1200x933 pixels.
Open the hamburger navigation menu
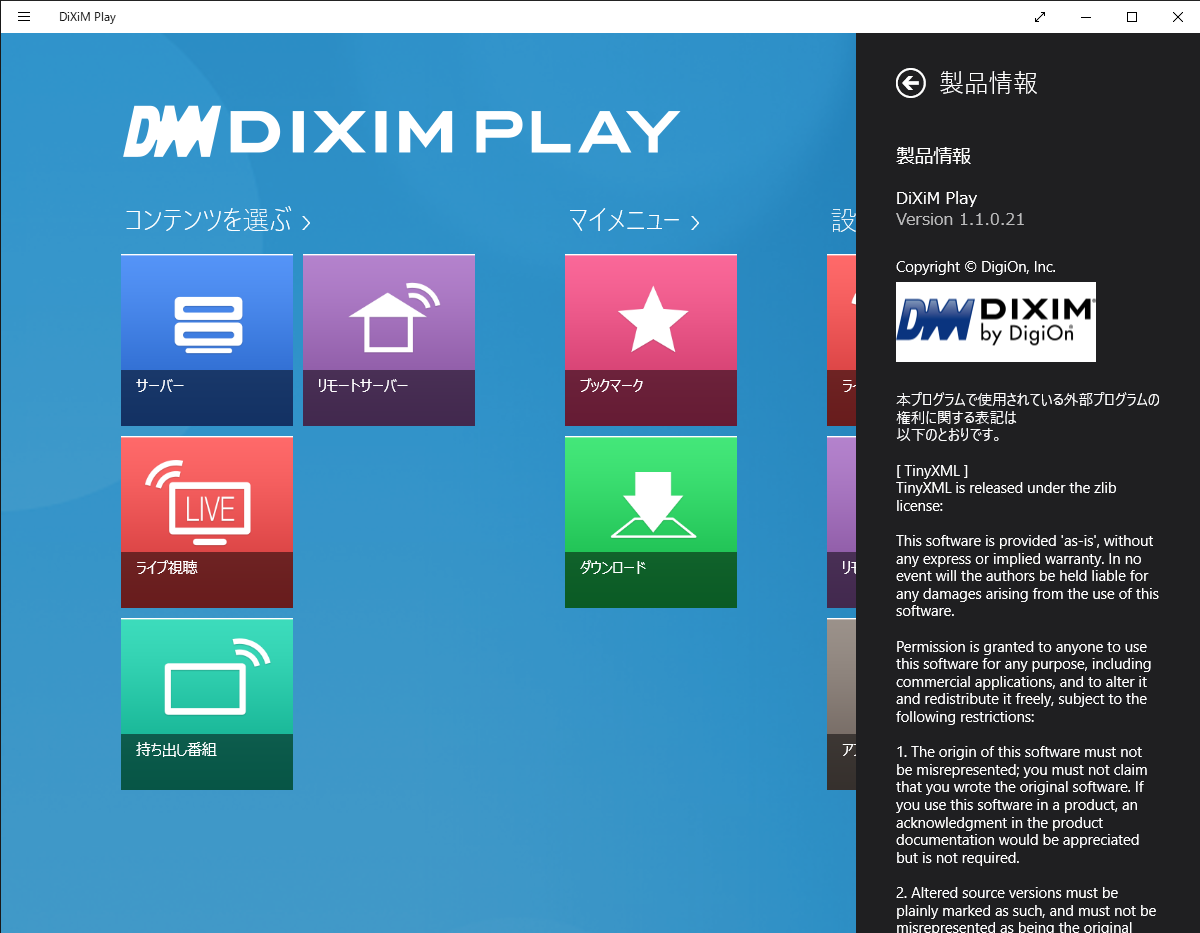click(23, 16)
